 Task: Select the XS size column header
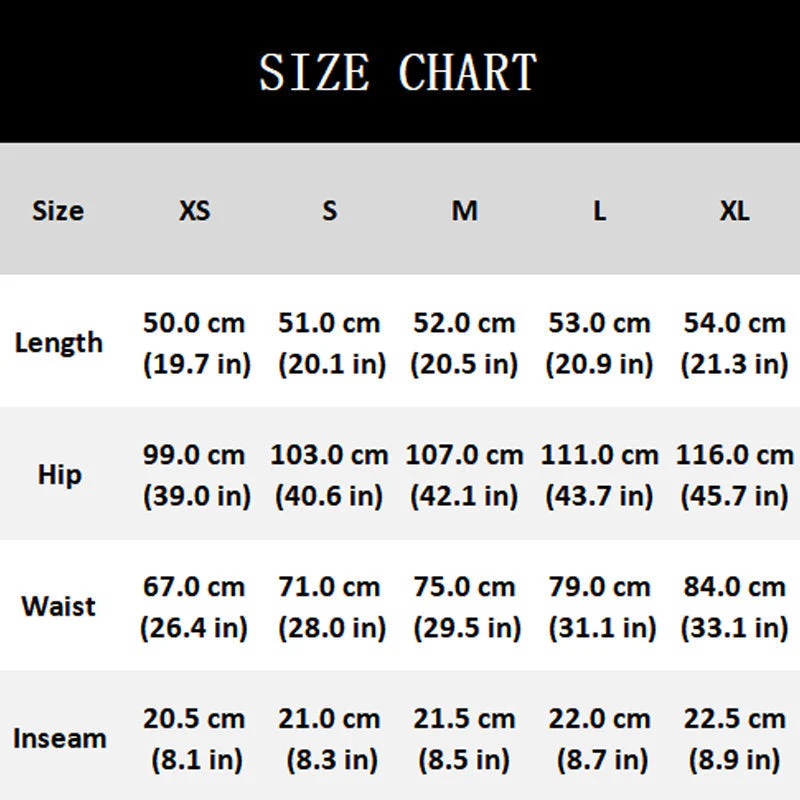tap(195, 211)
